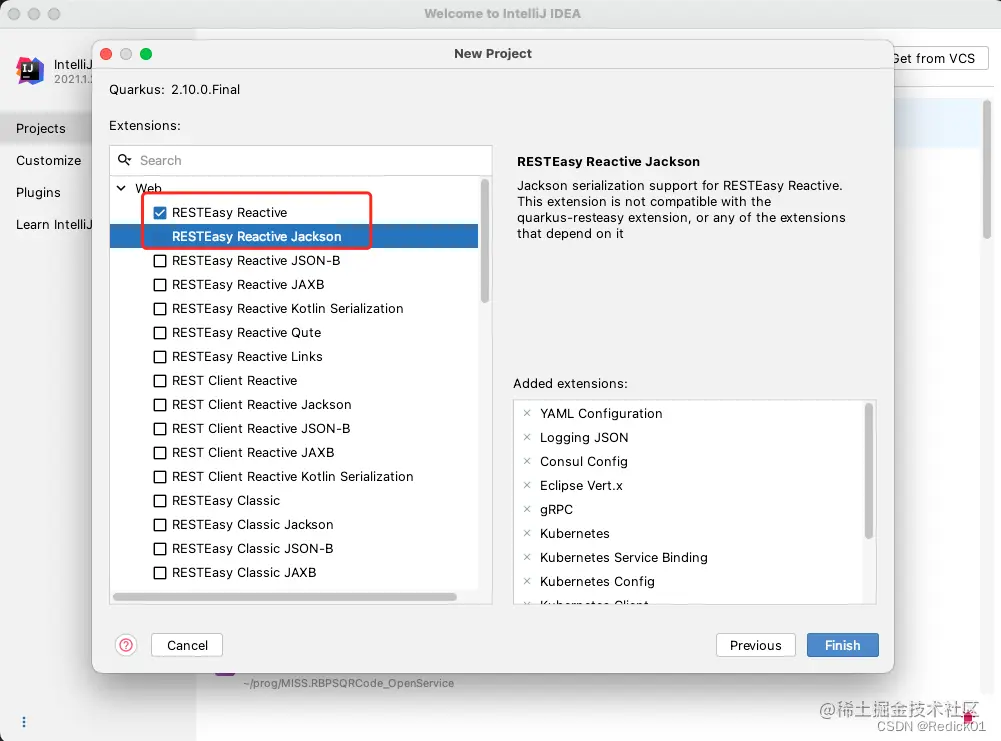Click project path MISS.RBPSQRCode_OpenService in Welcome window
1001x741 pixels.
coord(349,683)
